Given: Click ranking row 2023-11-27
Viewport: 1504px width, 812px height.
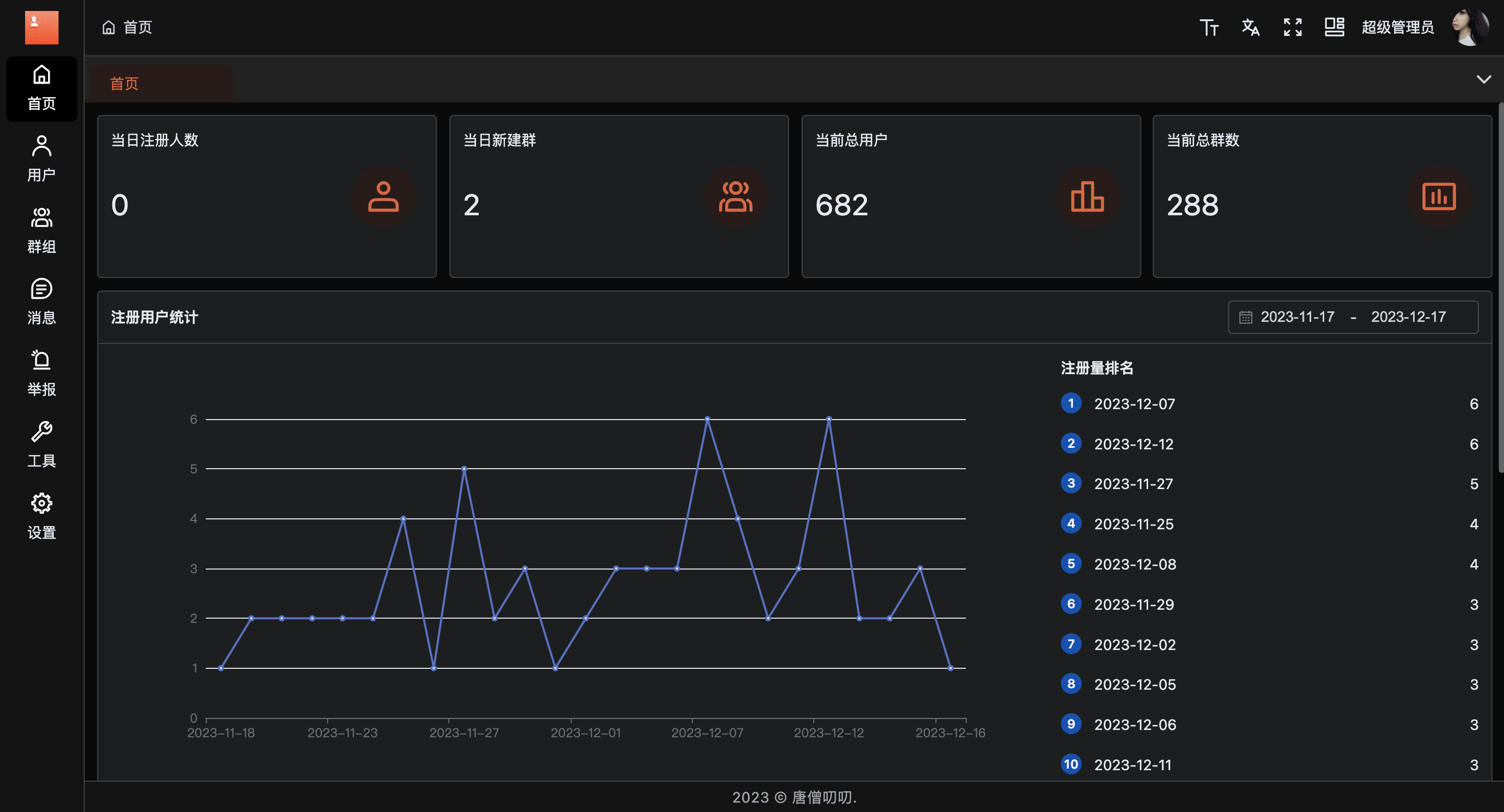Looking at the screenshot, I should (1270, 484).
